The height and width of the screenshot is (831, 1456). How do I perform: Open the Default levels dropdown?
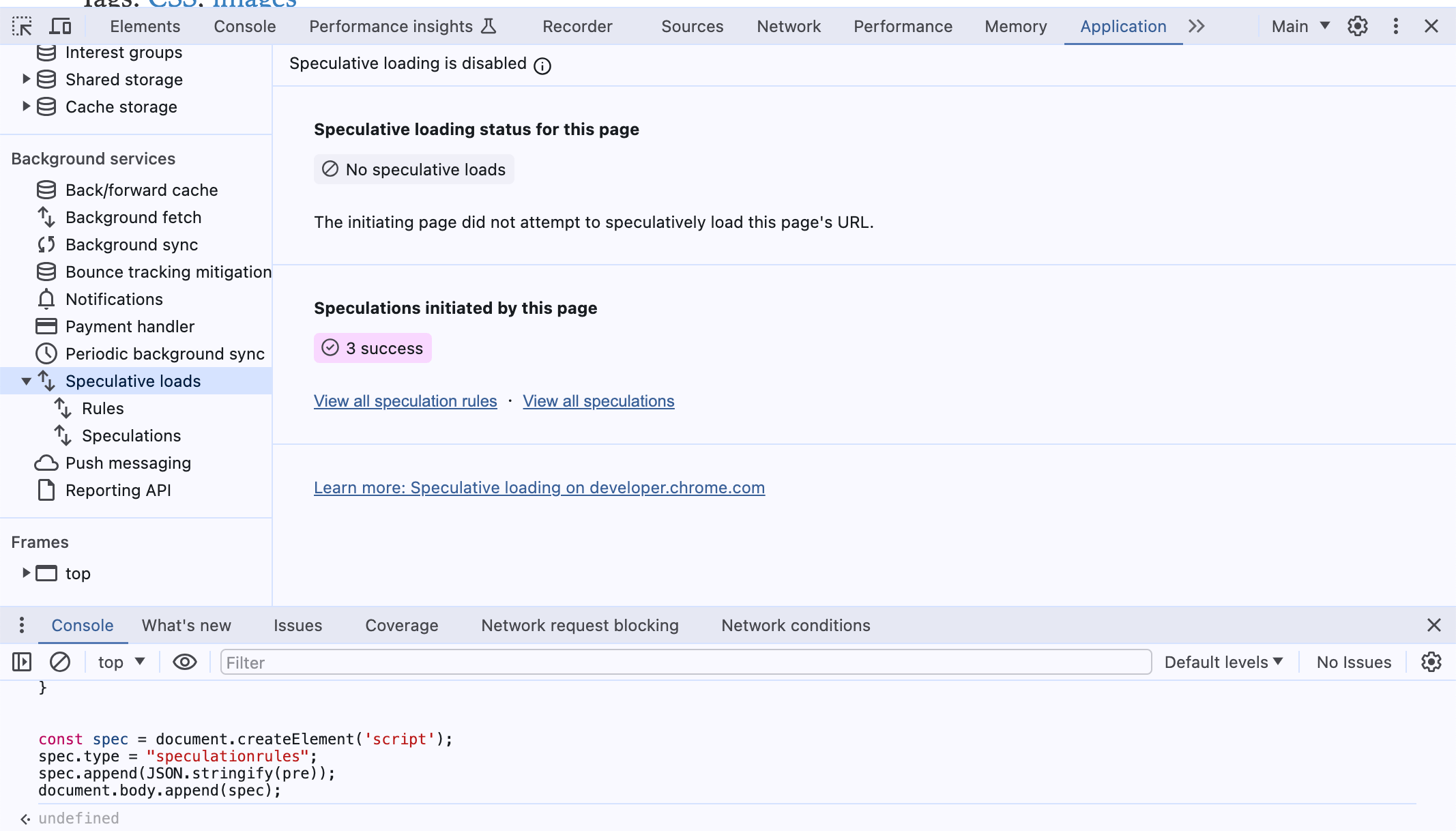tap(1223, 662)
